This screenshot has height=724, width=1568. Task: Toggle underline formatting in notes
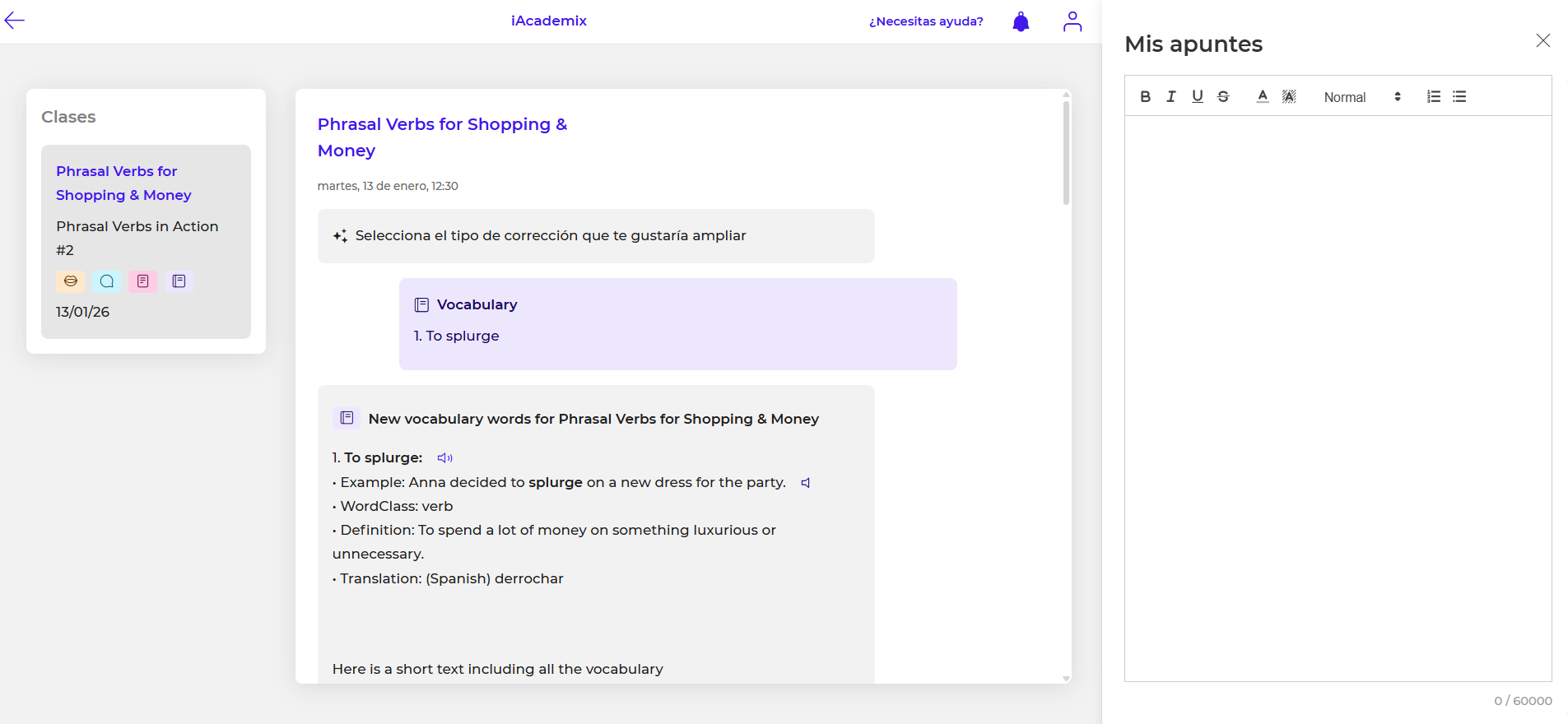(x=1198, y=97)
